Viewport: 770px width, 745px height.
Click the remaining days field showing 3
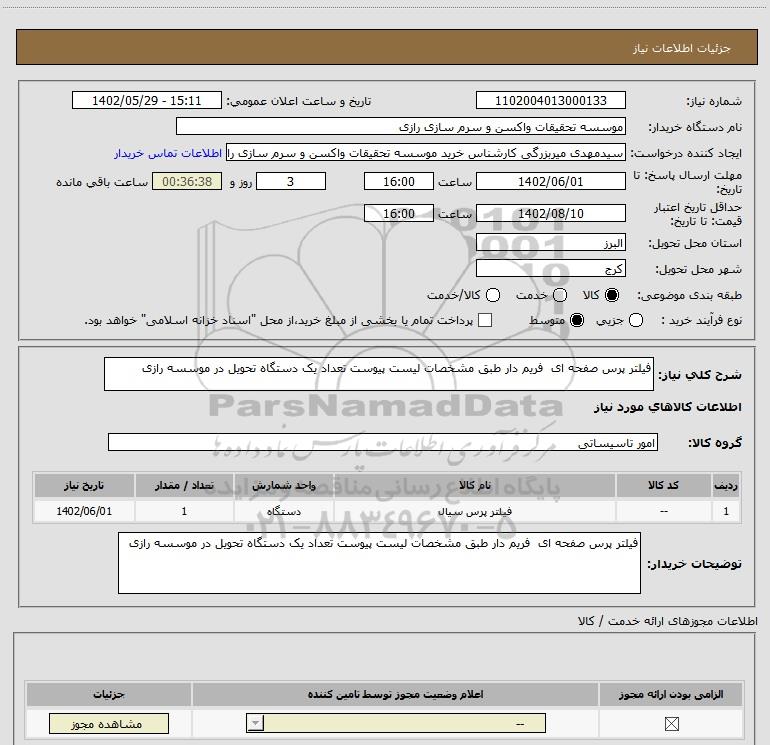(x=291, y=182)
